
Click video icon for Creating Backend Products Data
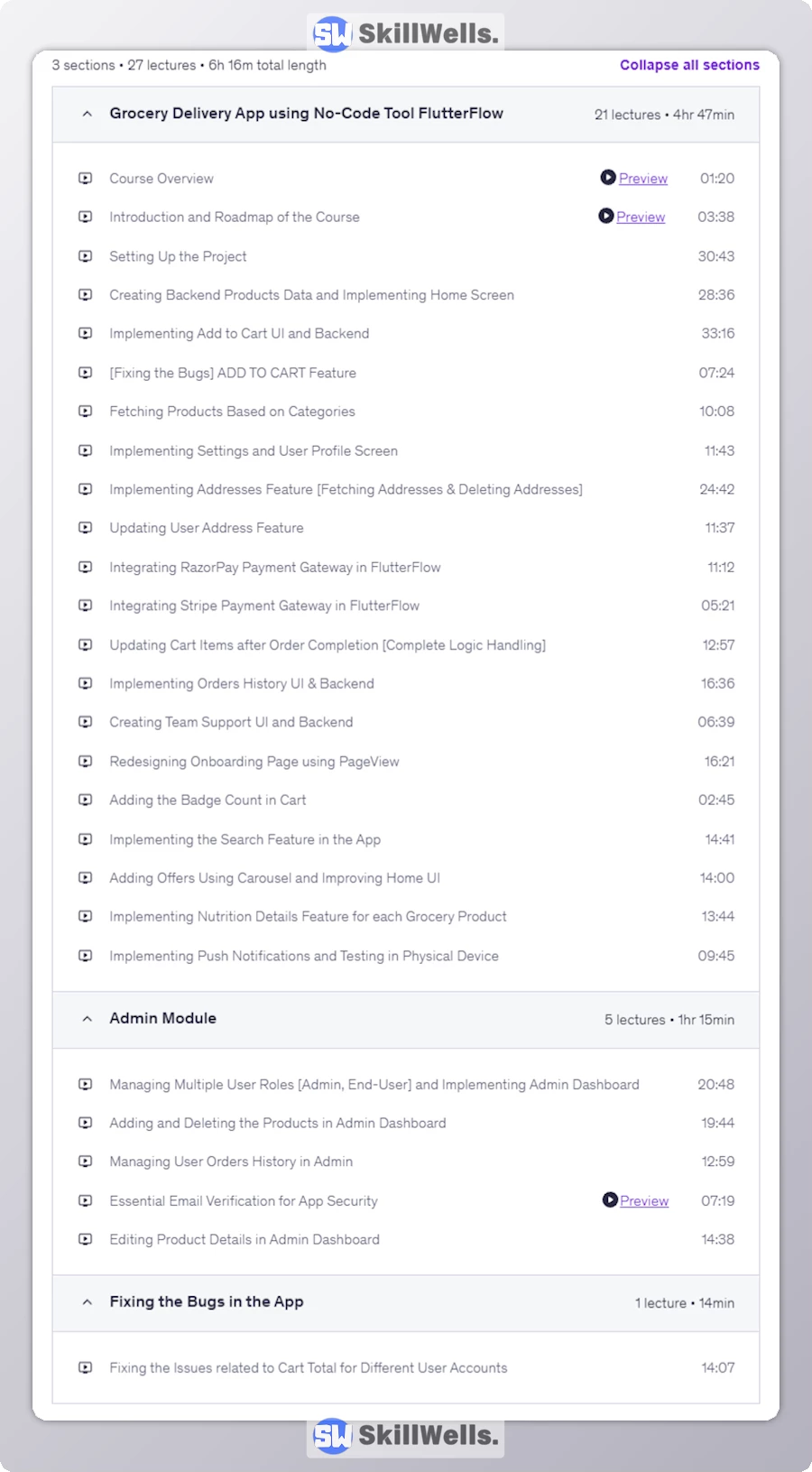click(86, 295)
